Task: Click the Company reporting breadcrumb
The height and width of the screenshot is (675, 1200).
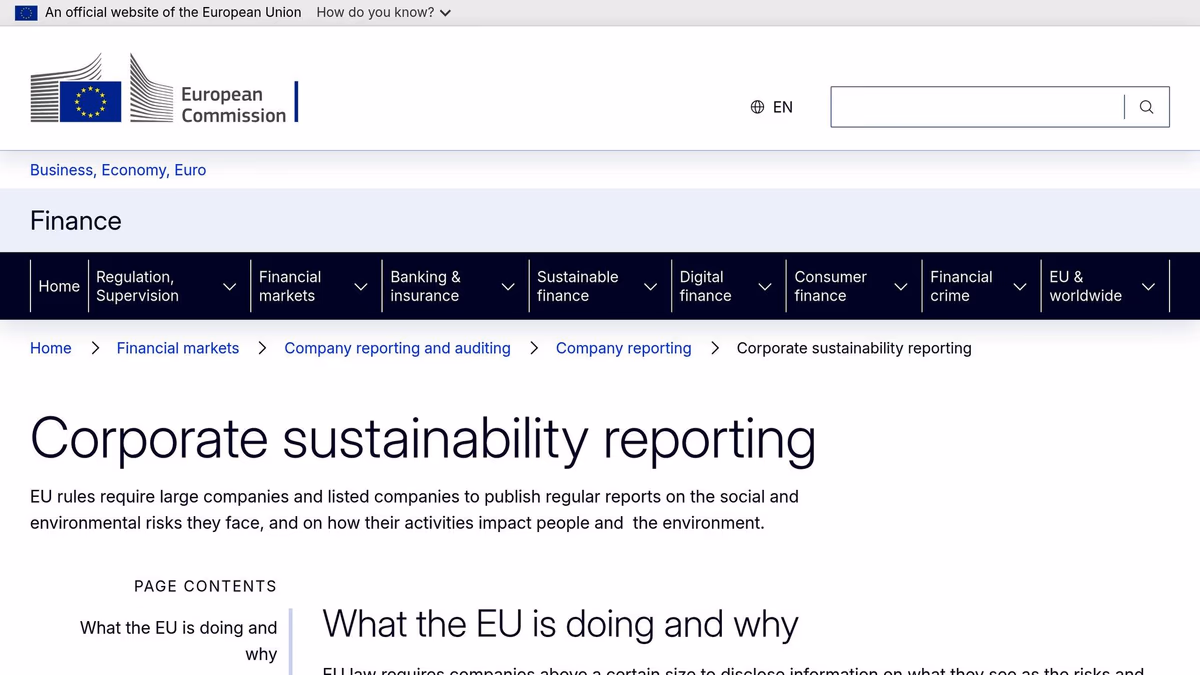Action: (623, 348)
